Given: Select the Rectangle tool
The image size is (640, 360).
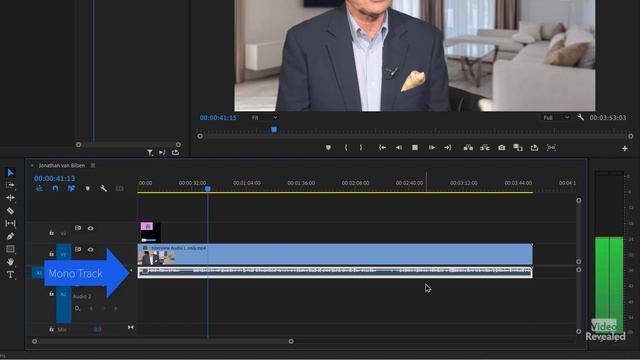Looking at the screenshot, I should (x=10, y=249).
